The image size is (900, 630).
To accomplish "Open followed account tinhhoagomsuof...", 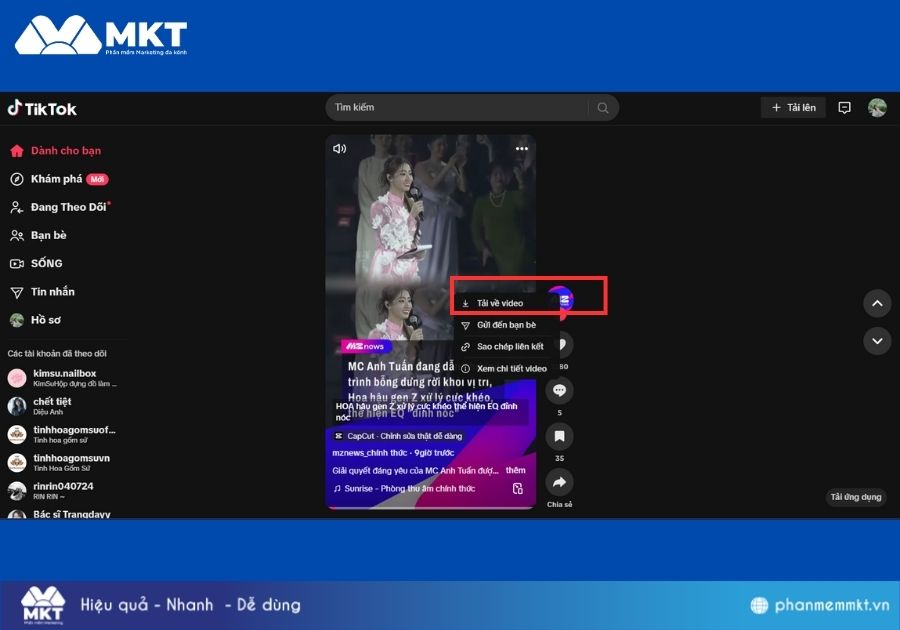I will point(61,434).
